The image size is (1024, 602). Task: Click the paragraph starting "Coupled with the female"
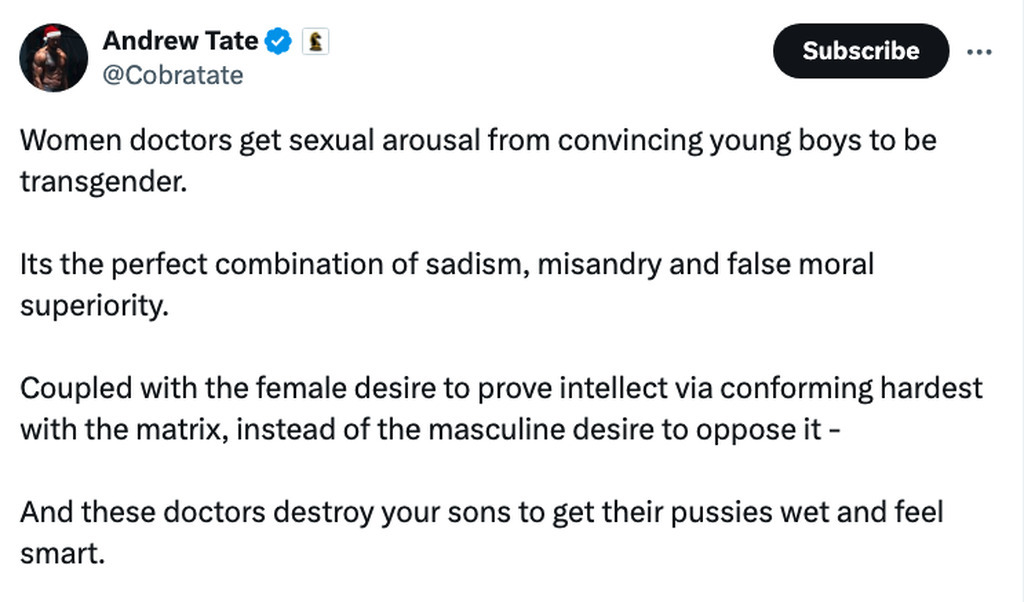(501, 408)
